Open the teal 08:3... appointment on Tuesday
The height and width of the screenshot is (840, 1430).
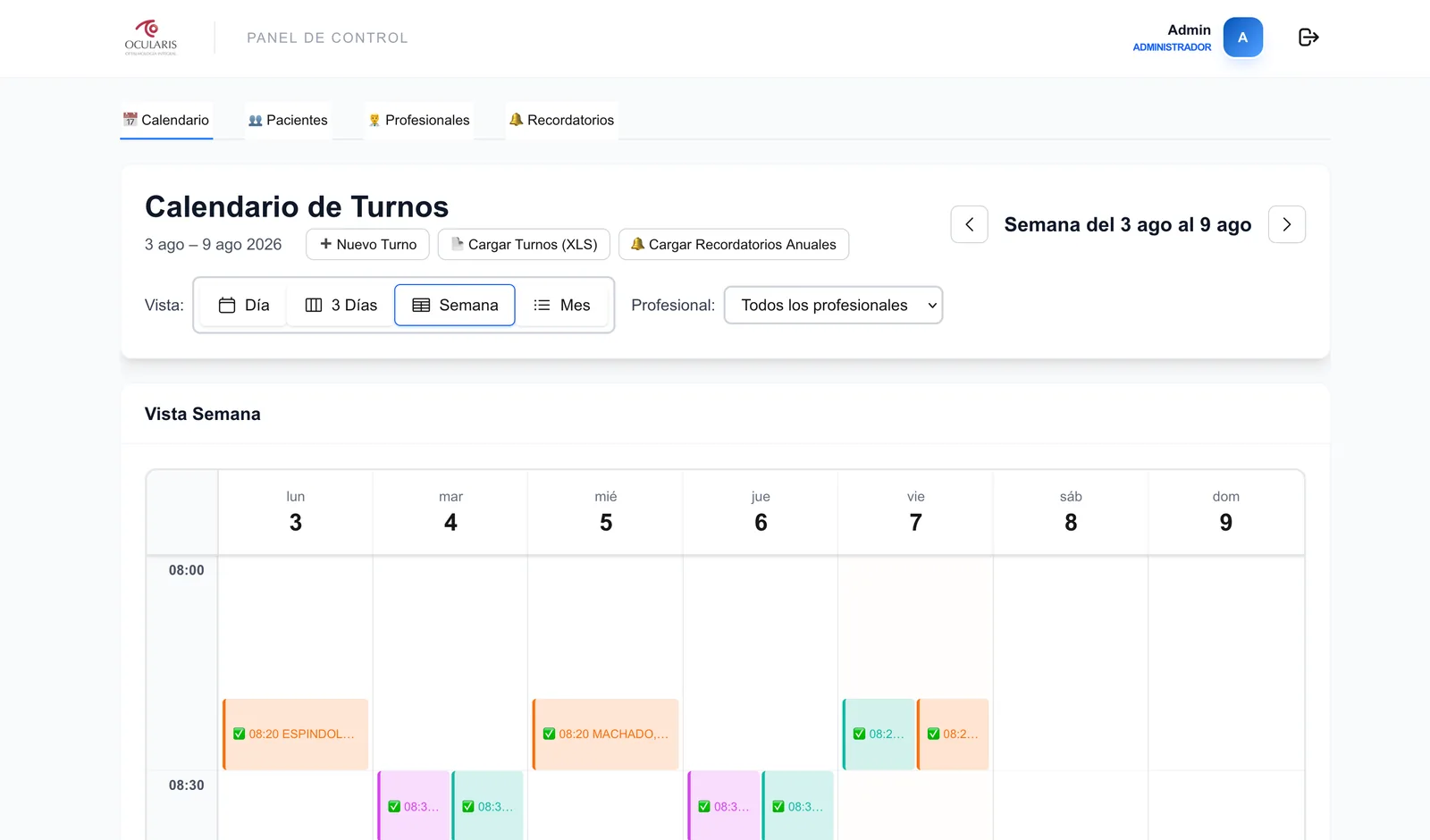tap(488, 805)
